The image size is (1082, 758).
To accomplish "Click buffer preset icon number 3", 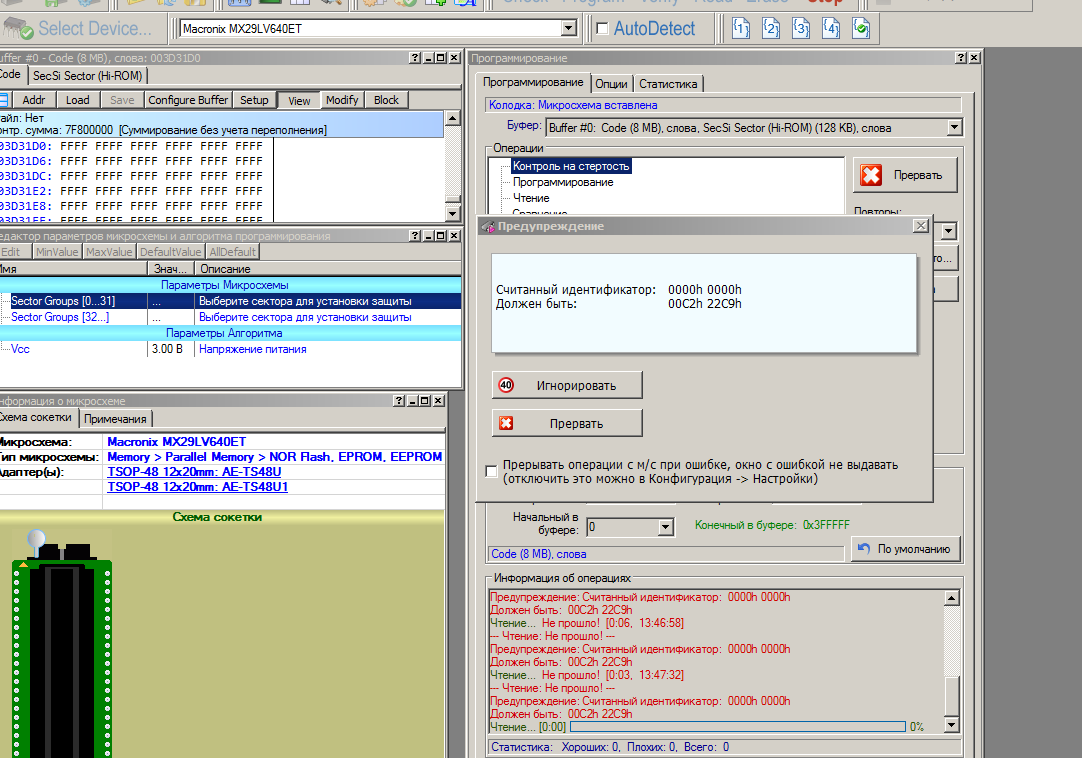I will click(801, 28).
